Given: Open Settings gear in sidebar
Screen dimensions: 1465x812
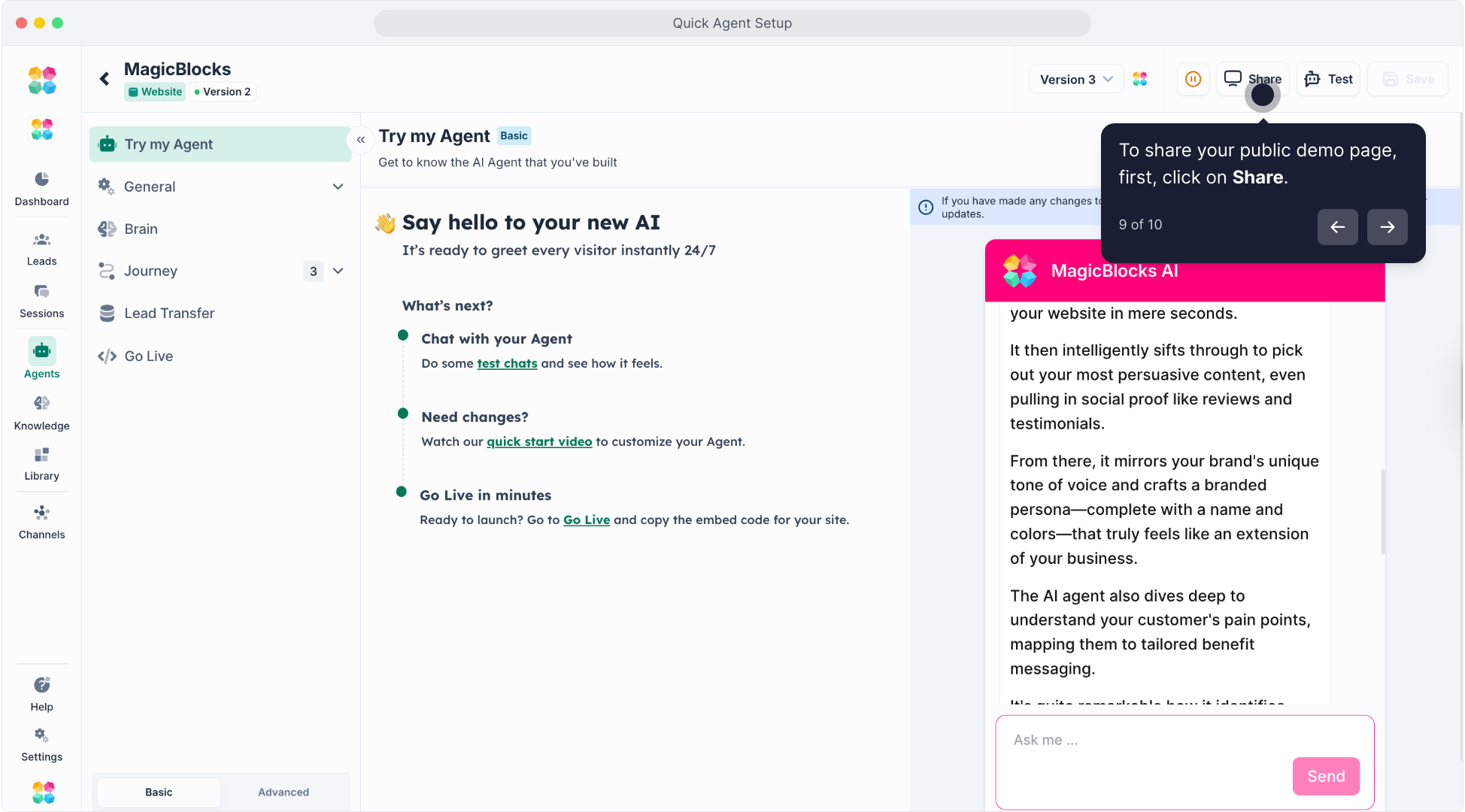Looking at the screenshot, I should pos(41,744).
